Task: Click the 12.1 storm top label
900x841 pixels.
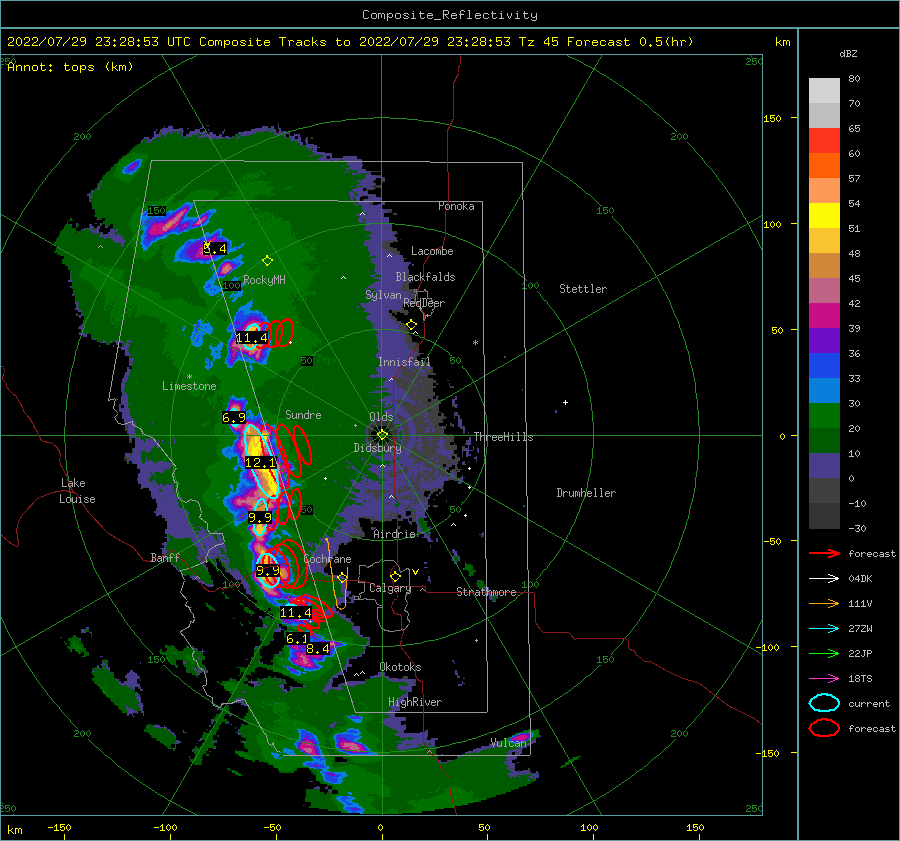Action: 260,463
